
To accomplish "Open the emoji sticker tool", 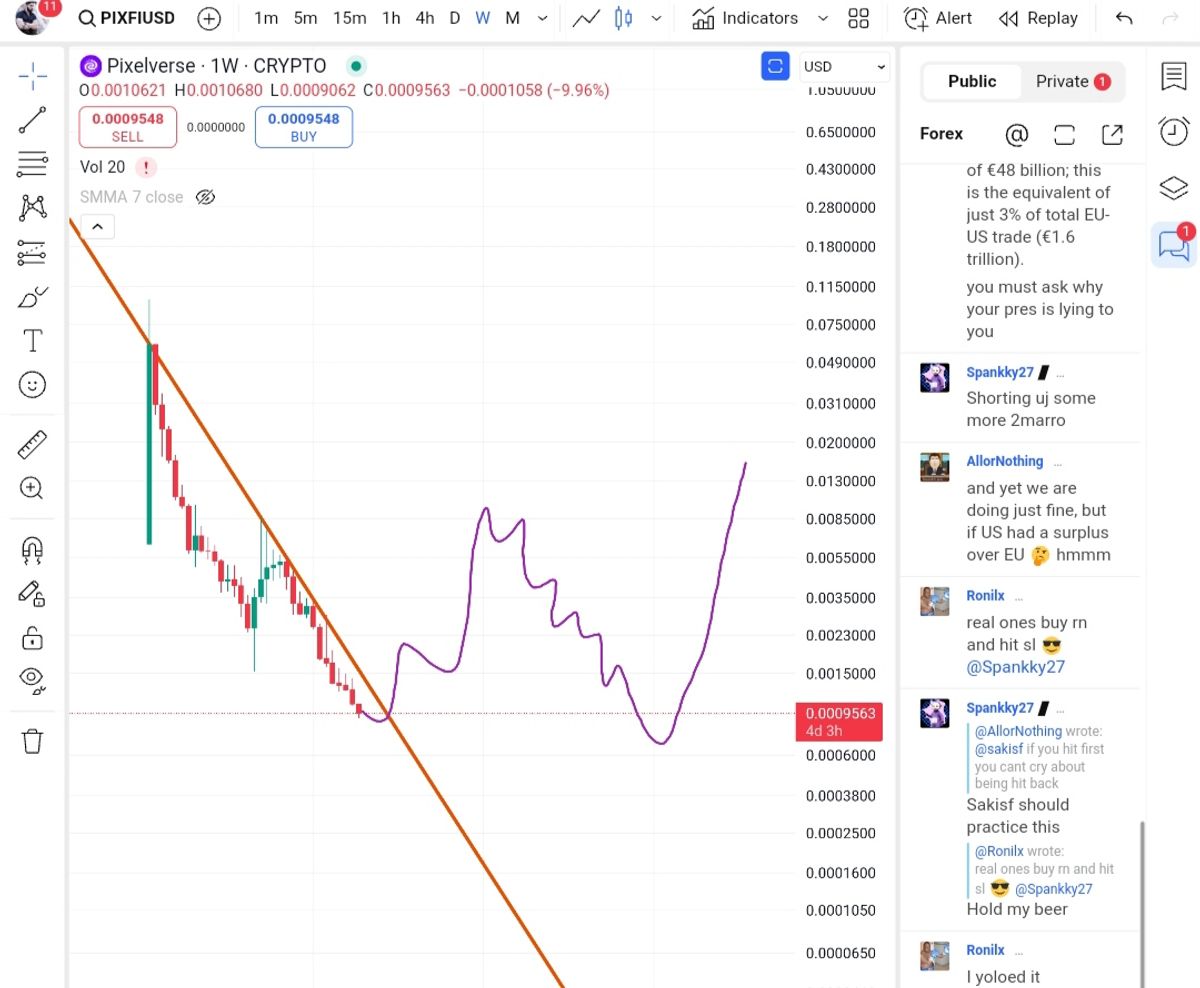I will click(32, 385).
